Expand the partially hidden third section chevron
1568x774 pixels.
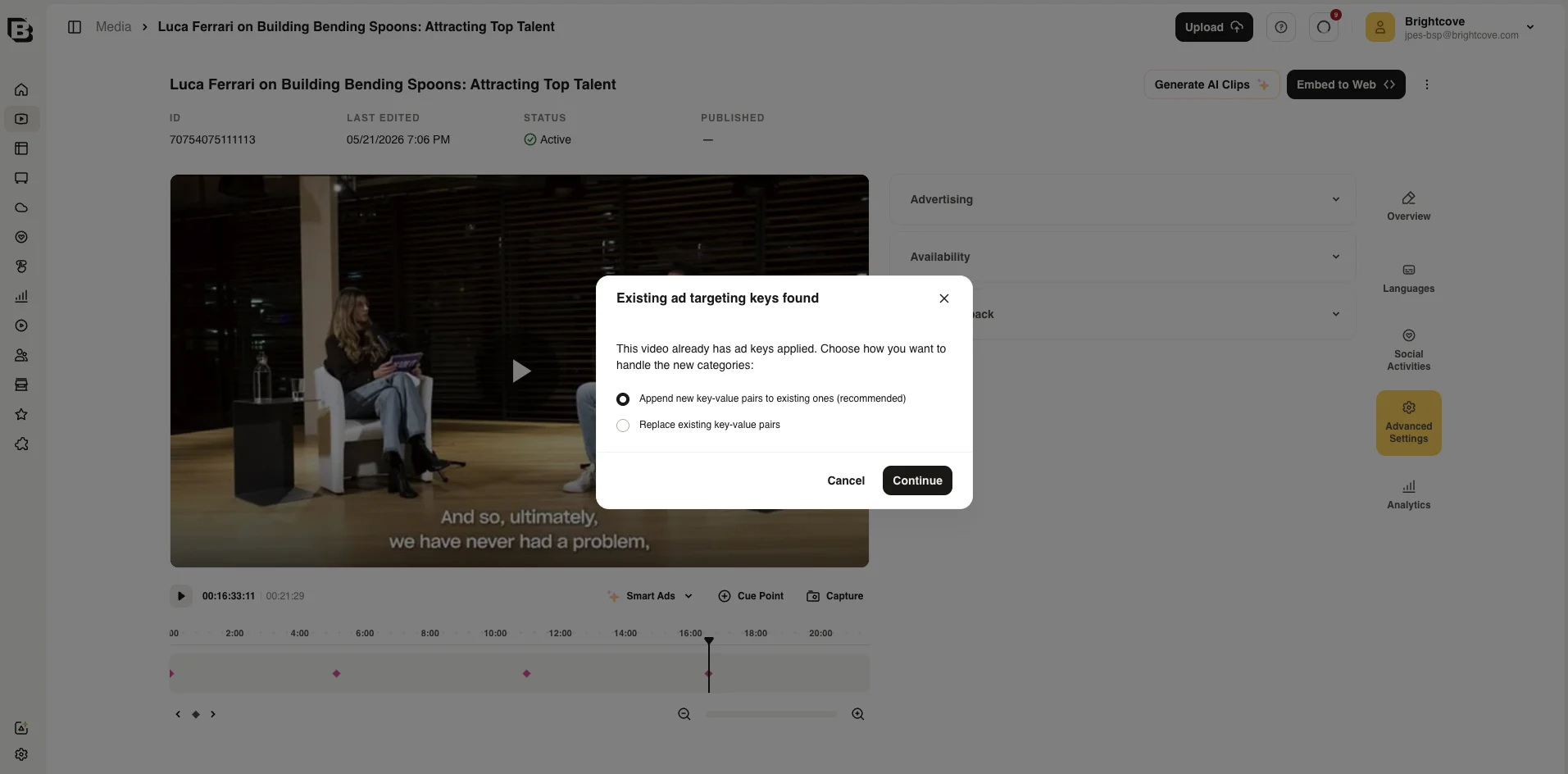pyautogui.click(x=1335, y=314)
